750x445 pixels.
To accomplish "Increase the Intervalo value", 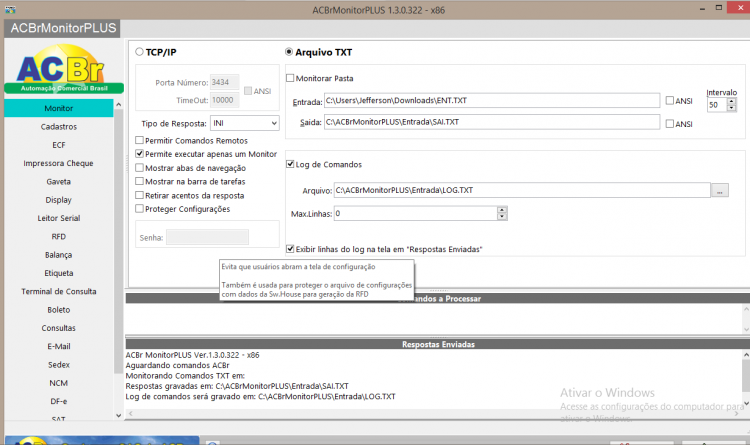I will [x=731, y=101].
